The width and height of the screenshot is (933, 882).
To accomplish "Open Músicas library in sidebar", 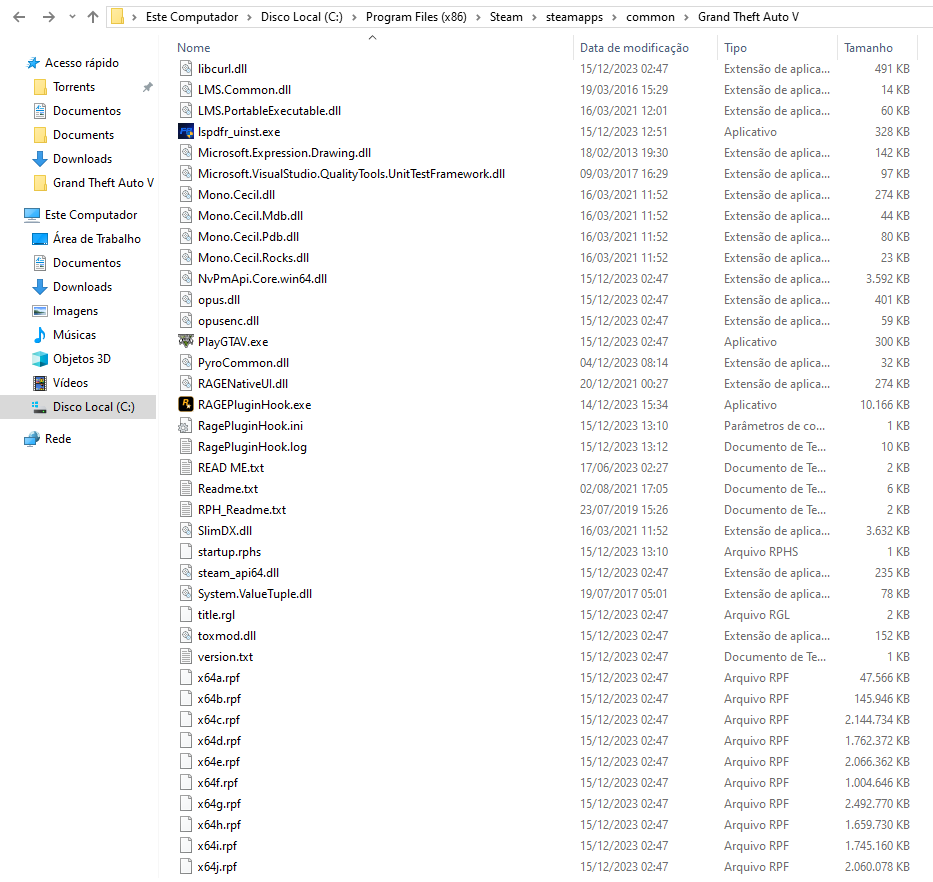I will tap(74, 334).
